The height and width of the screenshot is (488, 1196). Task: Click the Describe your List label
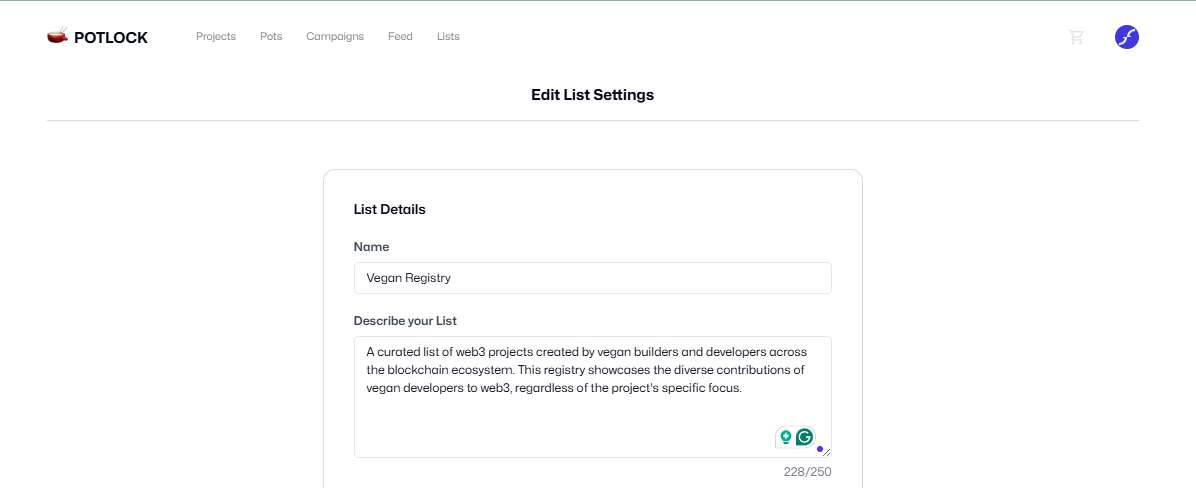pos(405,321)
